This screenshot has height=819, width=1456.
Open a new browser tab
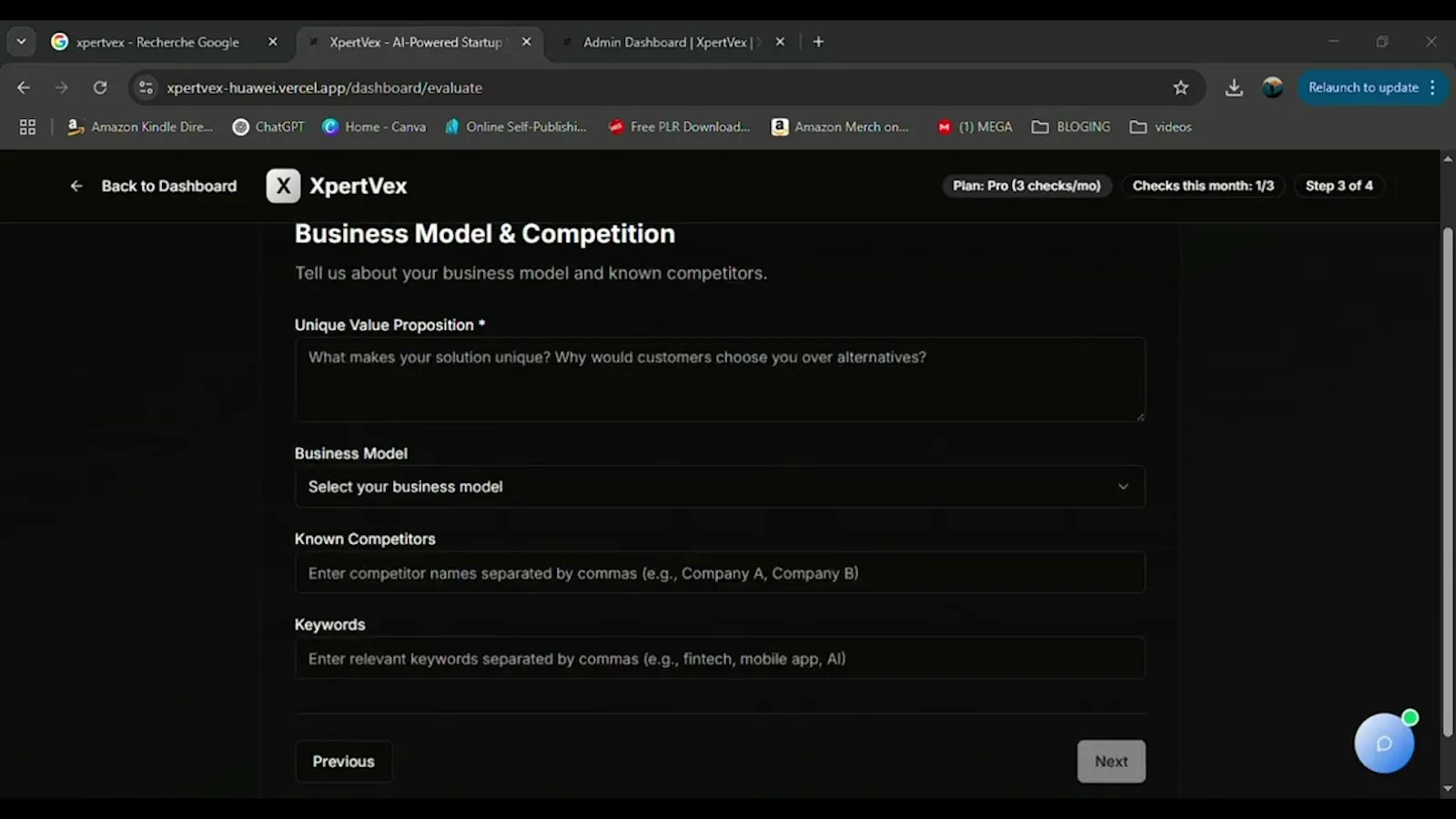(x=818, y=42)
